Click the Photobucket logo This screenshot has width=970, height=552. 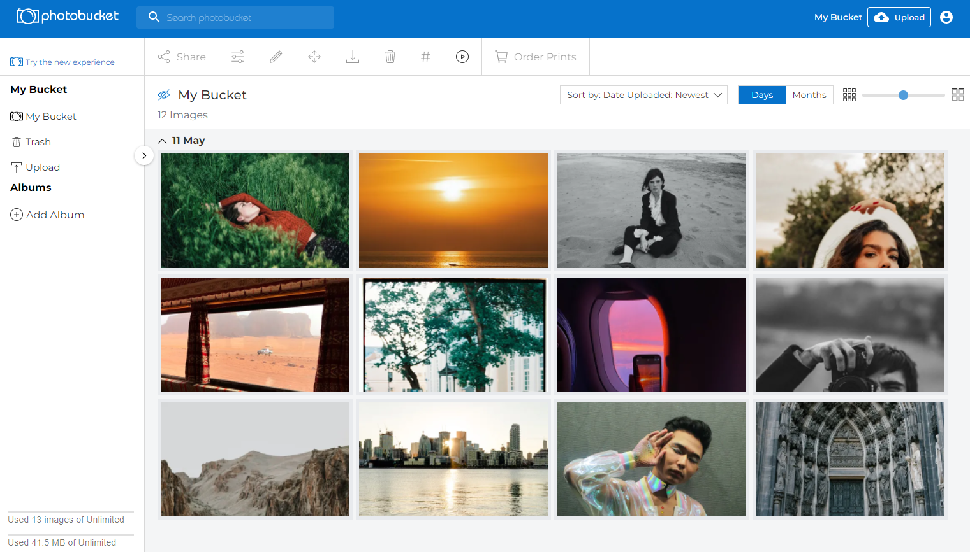point(67,16)
